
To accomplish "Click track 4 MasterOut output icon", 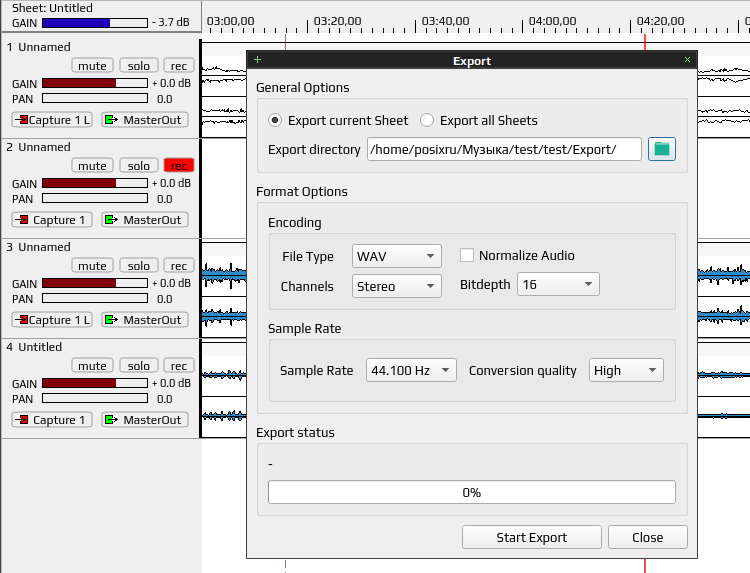I will pyautogui.click(x=111, y=419).
